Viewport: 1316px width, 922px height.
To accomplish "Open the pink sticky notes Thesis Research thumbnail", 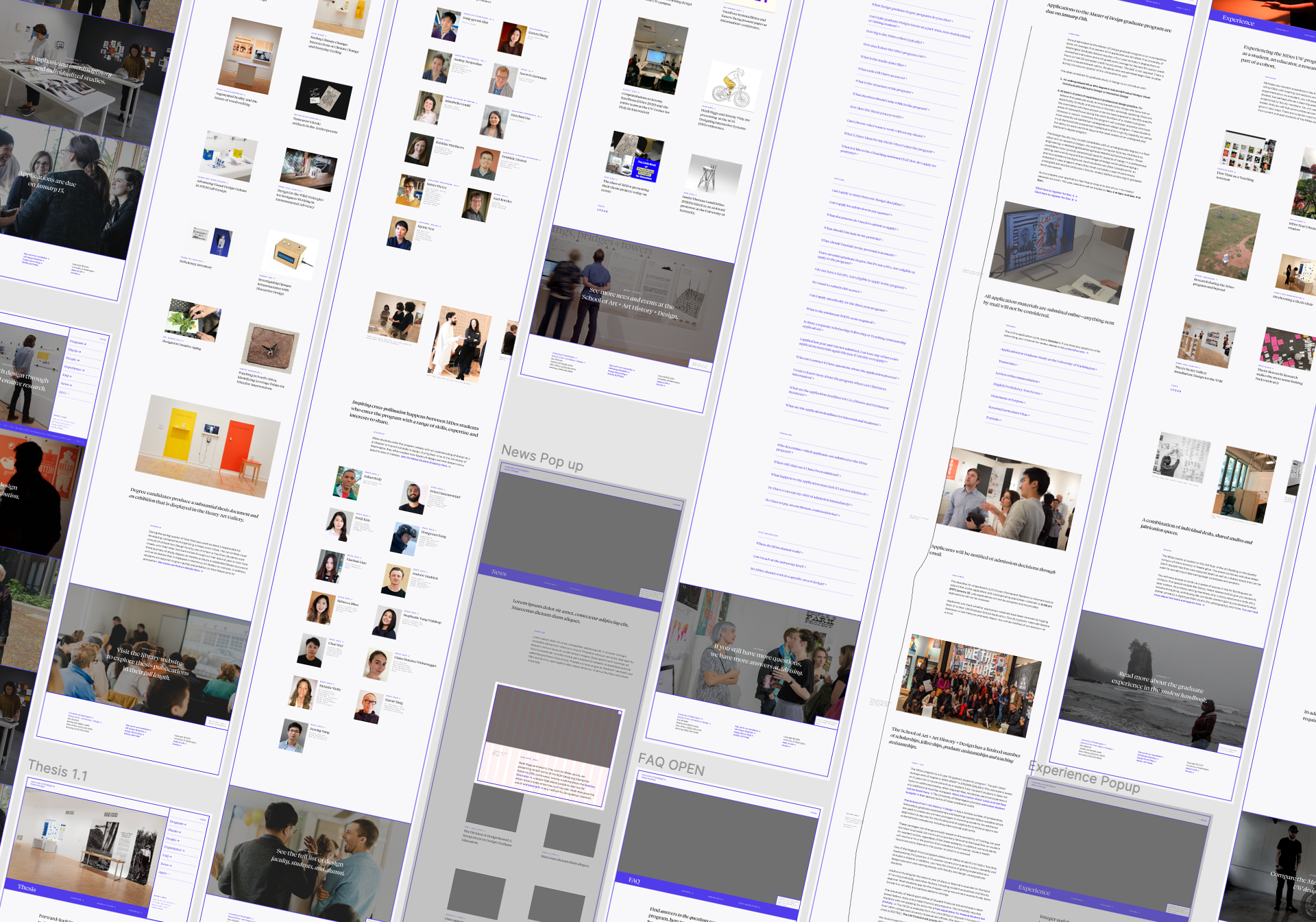I will pyautogui.click(x=1288, y=350).
